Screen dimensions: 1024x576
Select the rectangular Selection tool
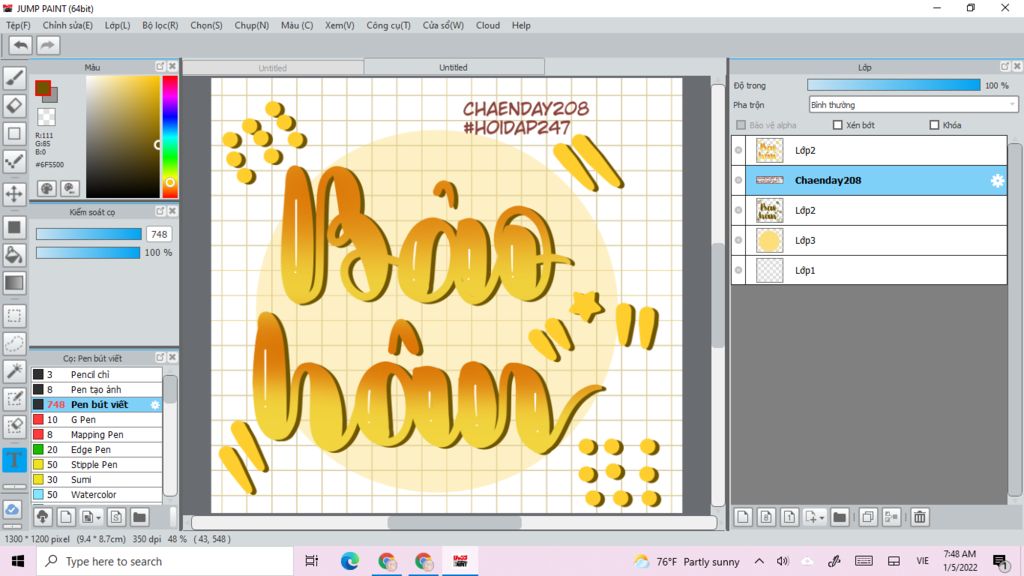click(x=14, y=316)
